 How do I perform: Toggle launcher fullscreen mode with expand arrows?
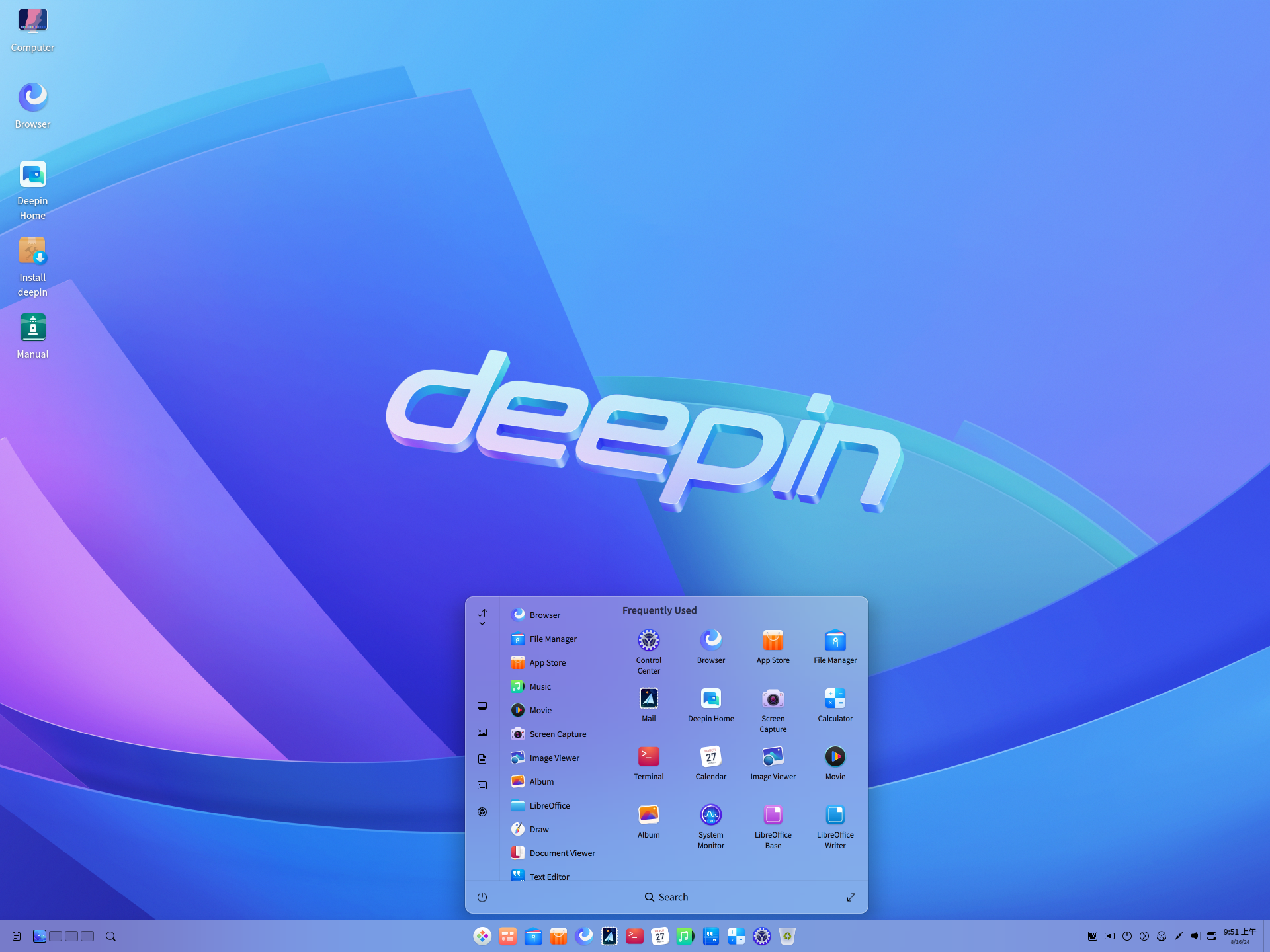851,897
